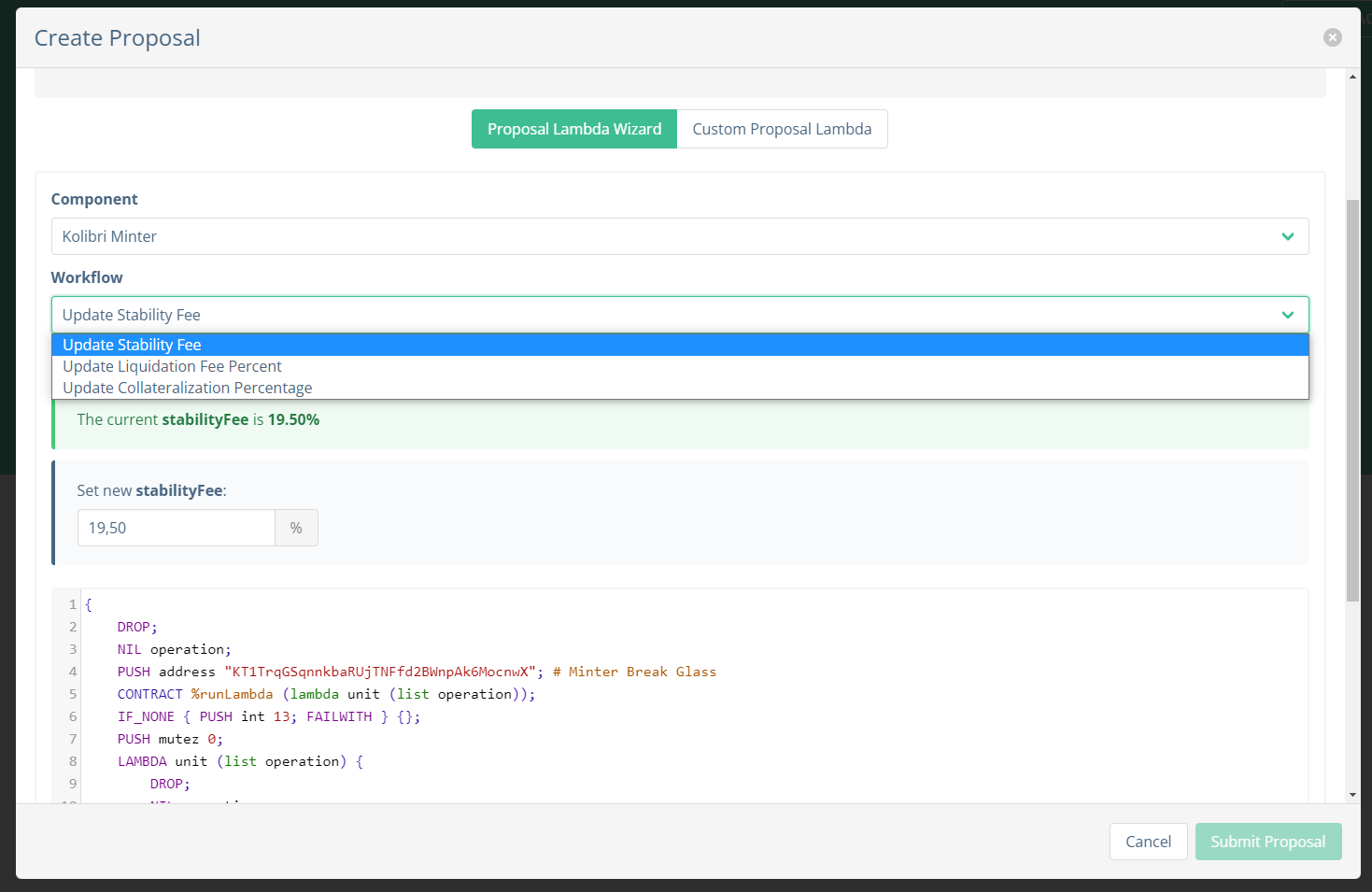
Task: Click the PUSH mutez 0 code line
Action: [170, 739]
